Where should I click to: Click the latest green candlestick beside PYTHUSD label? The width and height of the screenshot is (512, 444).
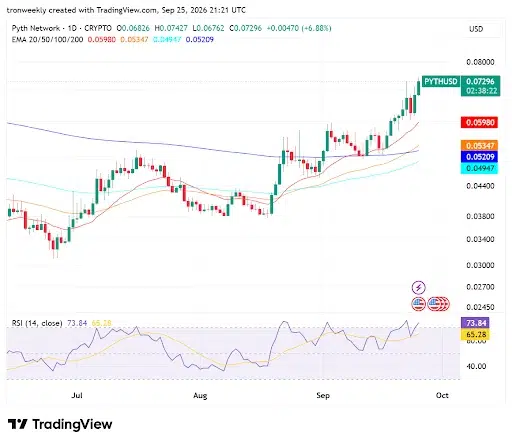click(x=419, y=87)
